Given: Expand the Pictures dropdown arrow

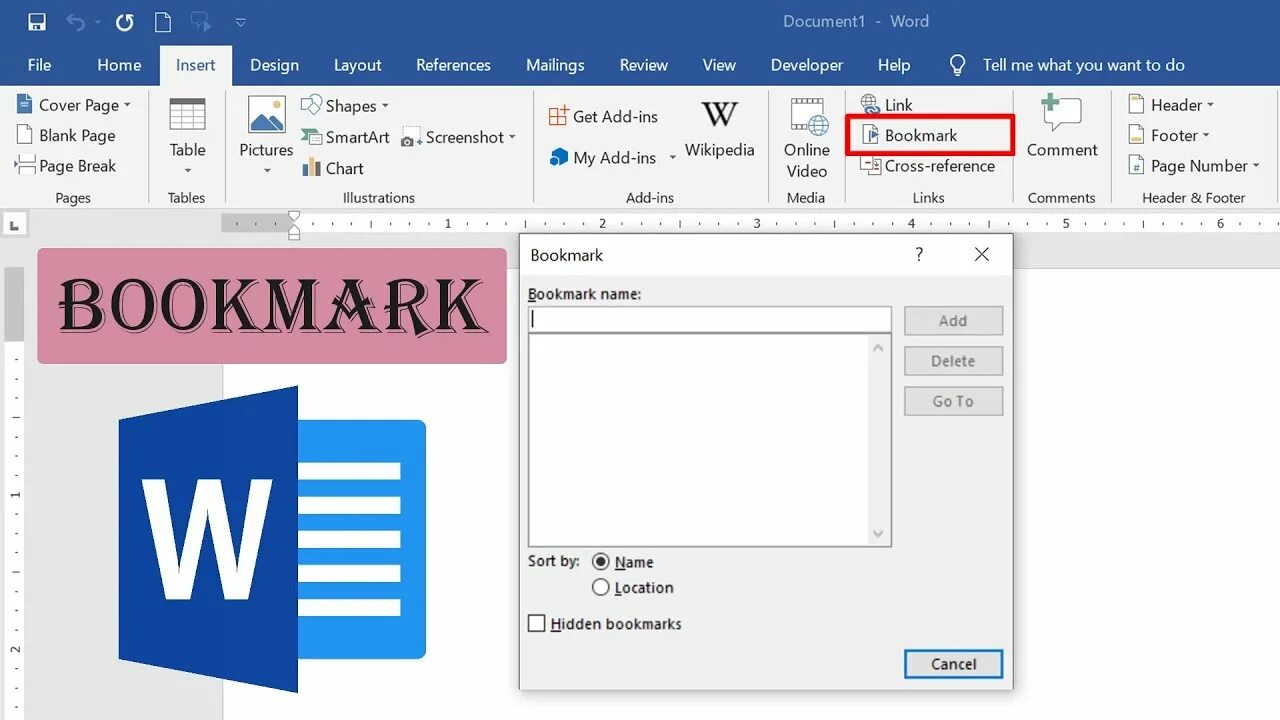Looking at the screenshot, I should (x=267, y=171).
